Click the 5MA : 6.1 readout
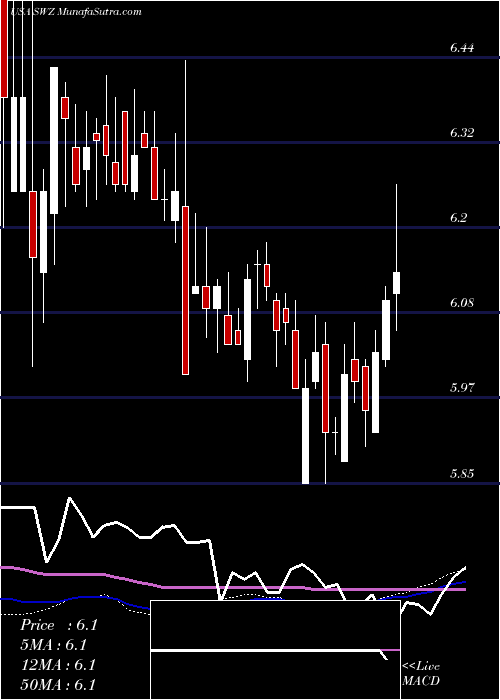The height and width of the screenshot is (700, 500). (x=54, y=645)
